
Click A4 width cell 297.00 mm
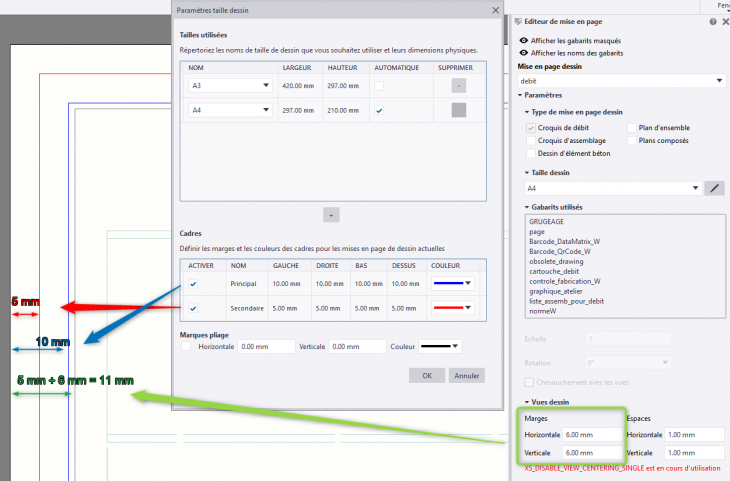click(298, 111)
